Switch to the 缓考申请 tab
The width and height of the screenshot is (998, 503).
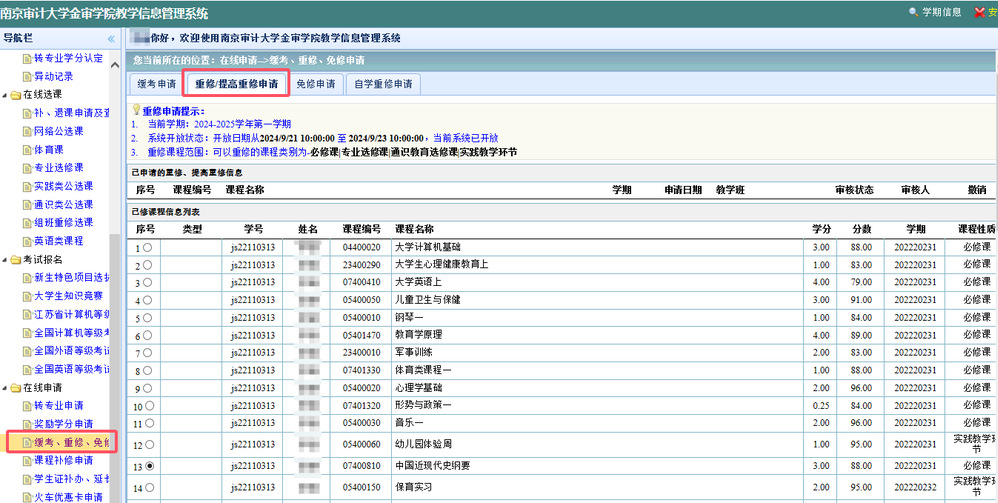coord(156,84)
